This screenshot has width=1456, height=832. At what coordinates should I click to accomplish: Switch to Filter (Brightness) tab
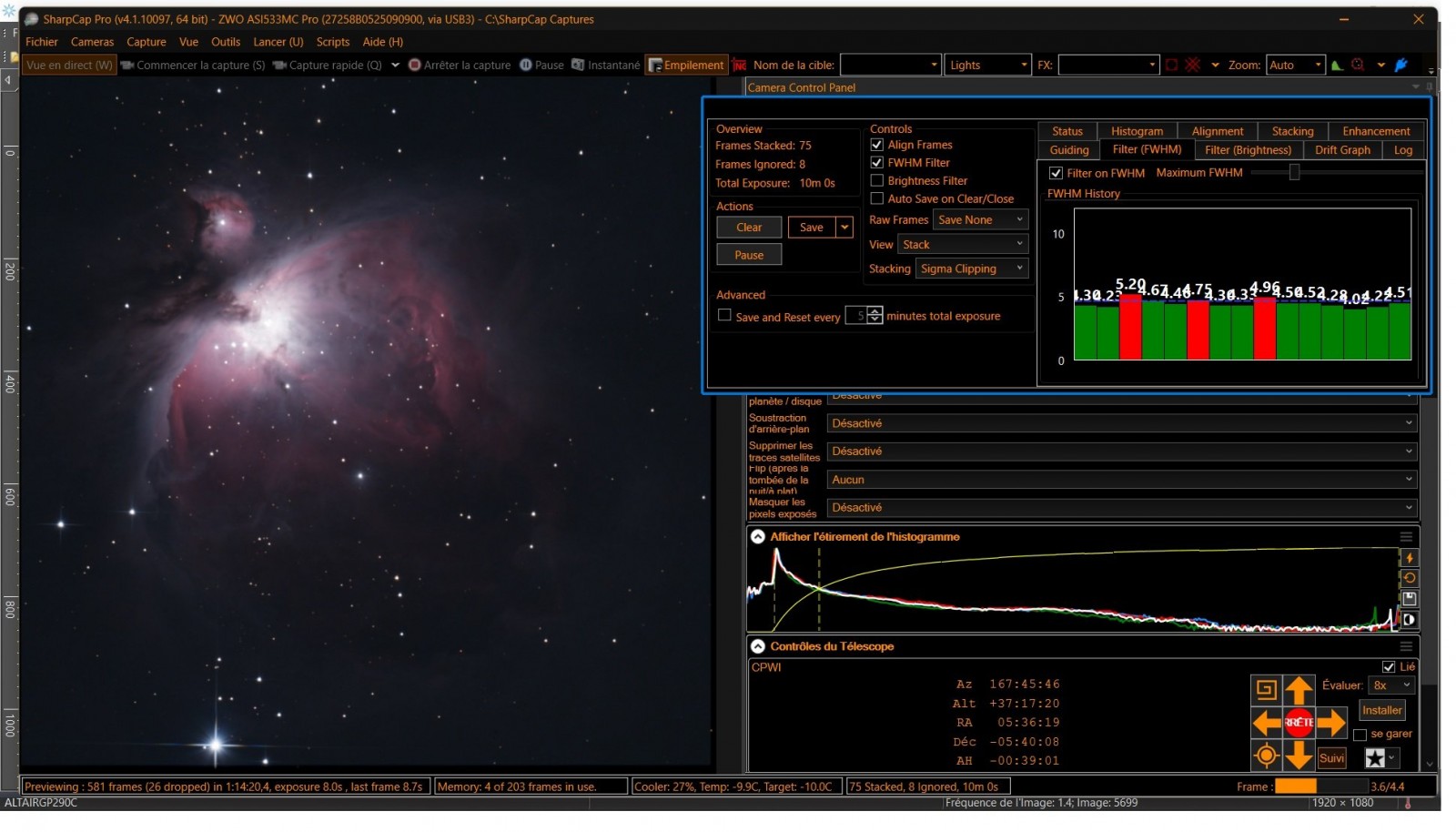[1248, 151]
